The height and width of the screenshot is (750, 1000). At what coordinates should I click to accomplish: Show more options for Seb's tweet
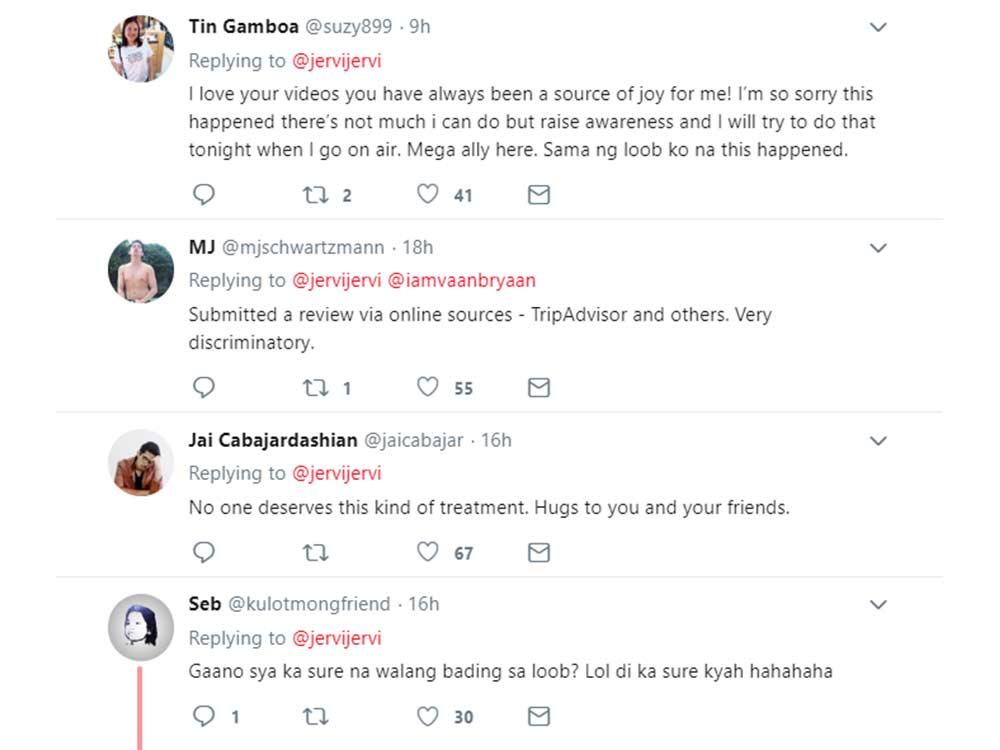point(878,605)
